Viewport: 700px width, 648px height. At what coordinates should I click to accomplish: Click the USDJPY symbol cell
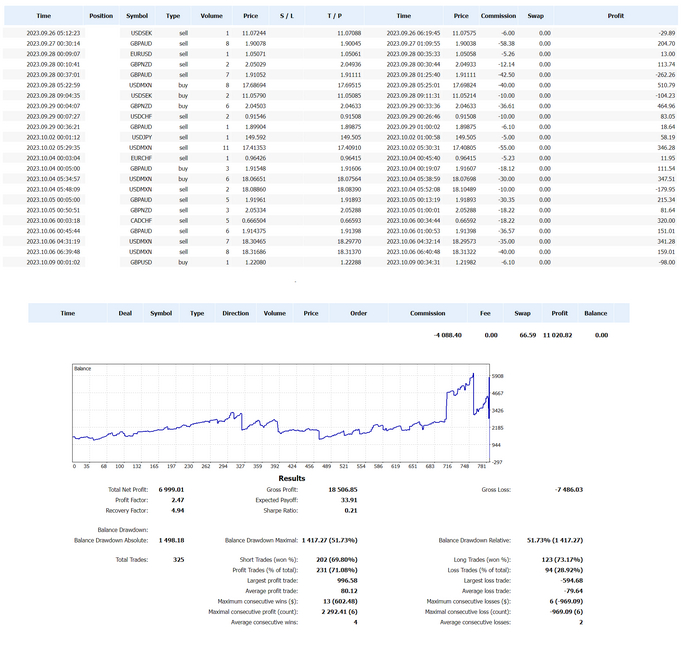pos(141,137)
